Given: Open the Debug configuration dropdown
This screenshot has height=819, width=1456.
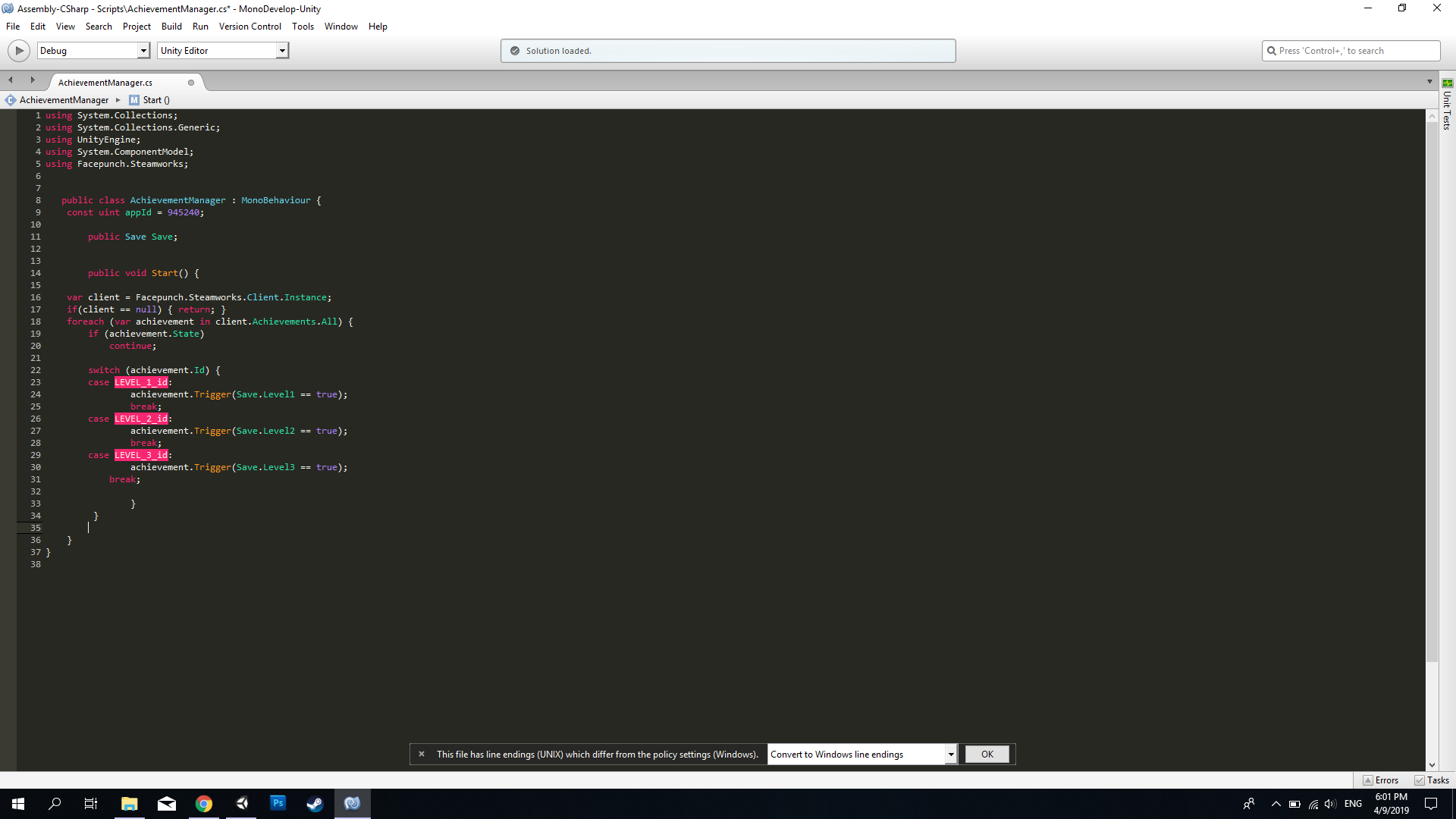Looking at the screenshot, I should tap(143, 50).
